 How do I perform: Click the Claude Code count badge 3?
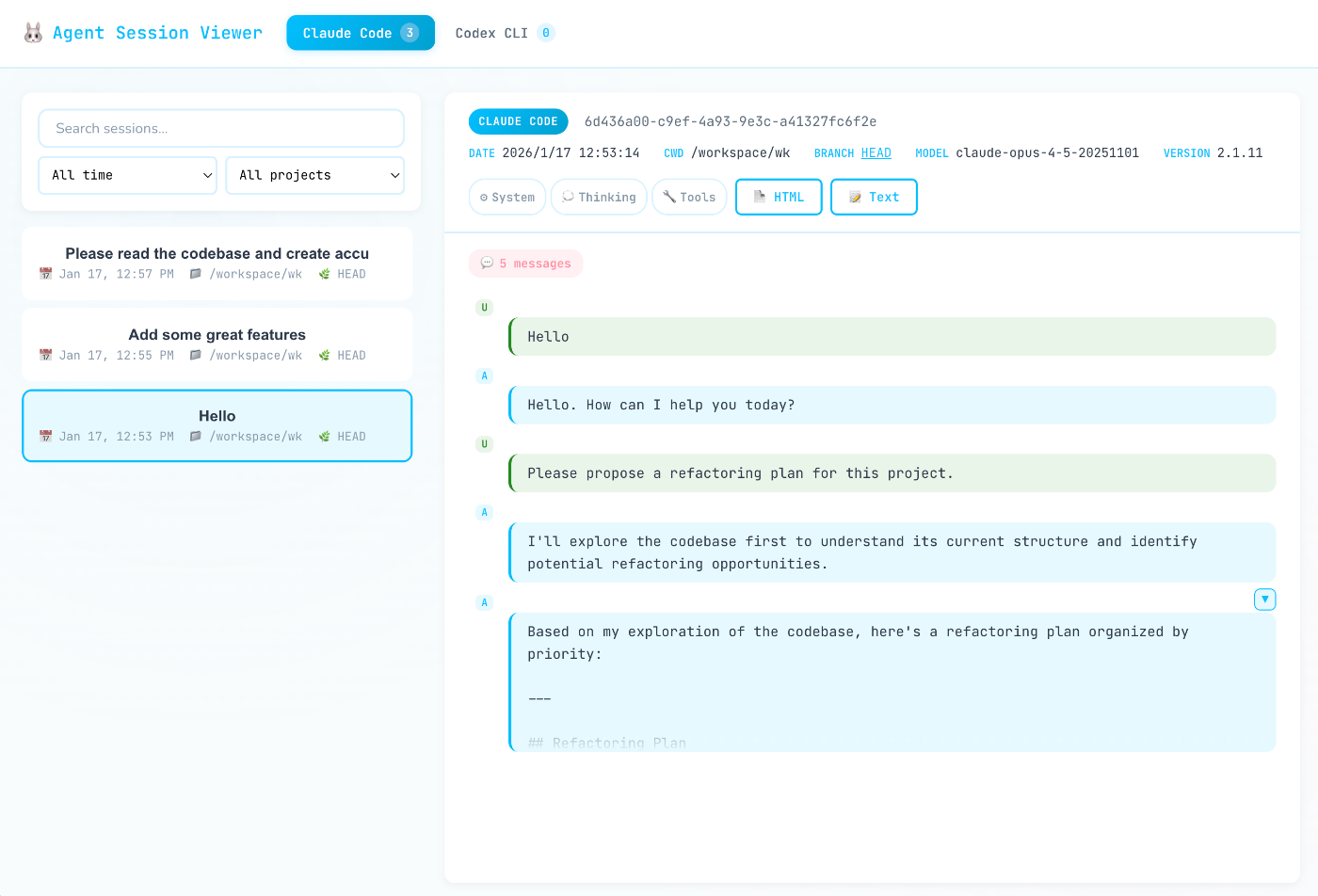pos(410,33)
